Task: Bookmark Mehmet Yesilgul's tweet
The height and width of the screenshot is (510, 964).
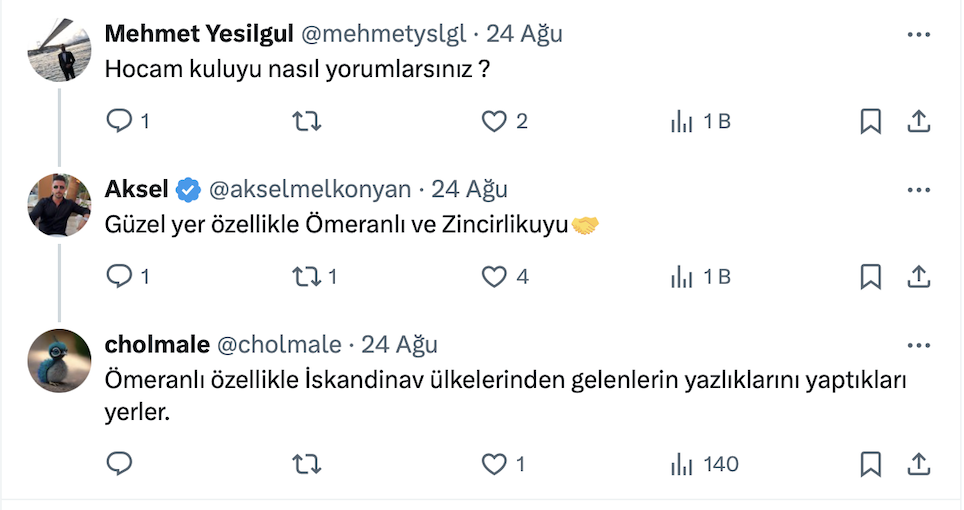Action: click(870, 122)
